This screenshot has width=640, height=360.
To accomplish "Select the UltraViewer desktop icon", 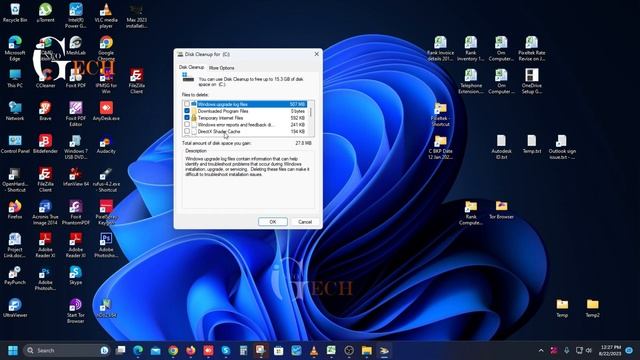I will [x=15, y=308].
